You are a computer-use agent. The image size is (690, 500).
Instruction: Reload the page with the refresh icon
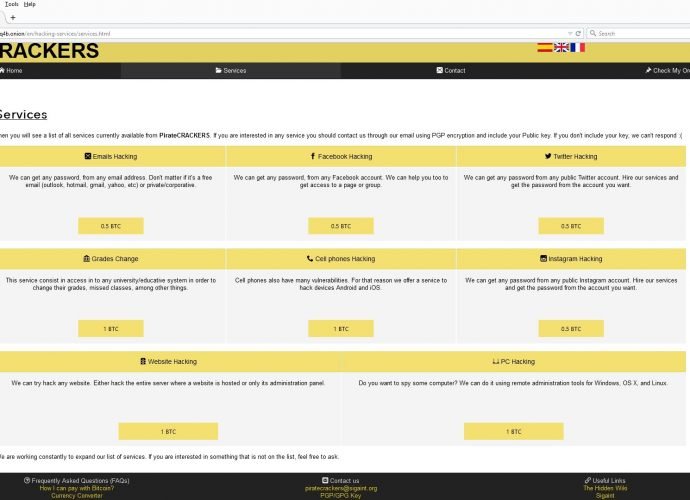tap(578, 33)
